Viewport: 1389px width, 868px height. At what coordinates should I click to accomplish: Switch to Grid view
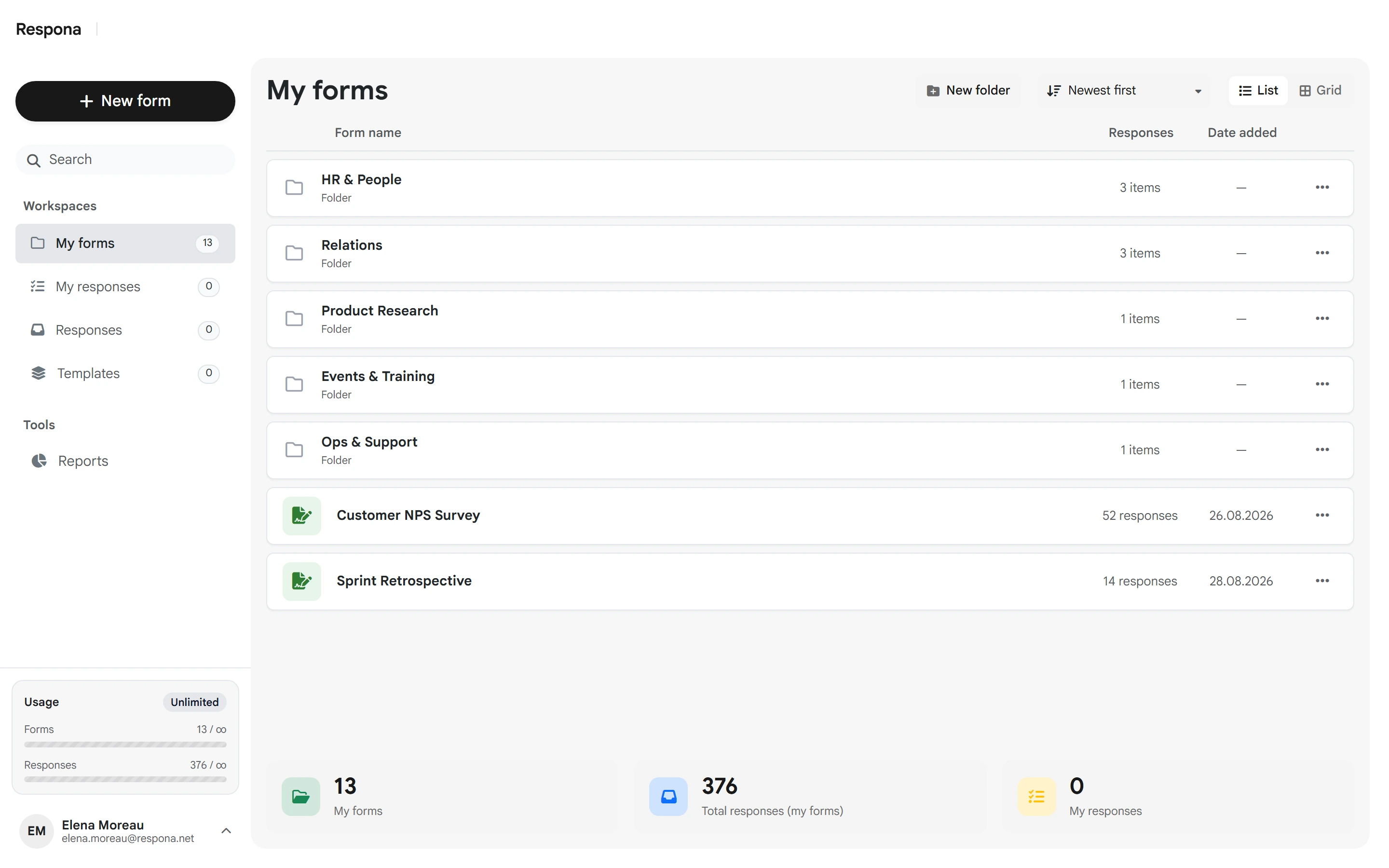(1320, 90)
